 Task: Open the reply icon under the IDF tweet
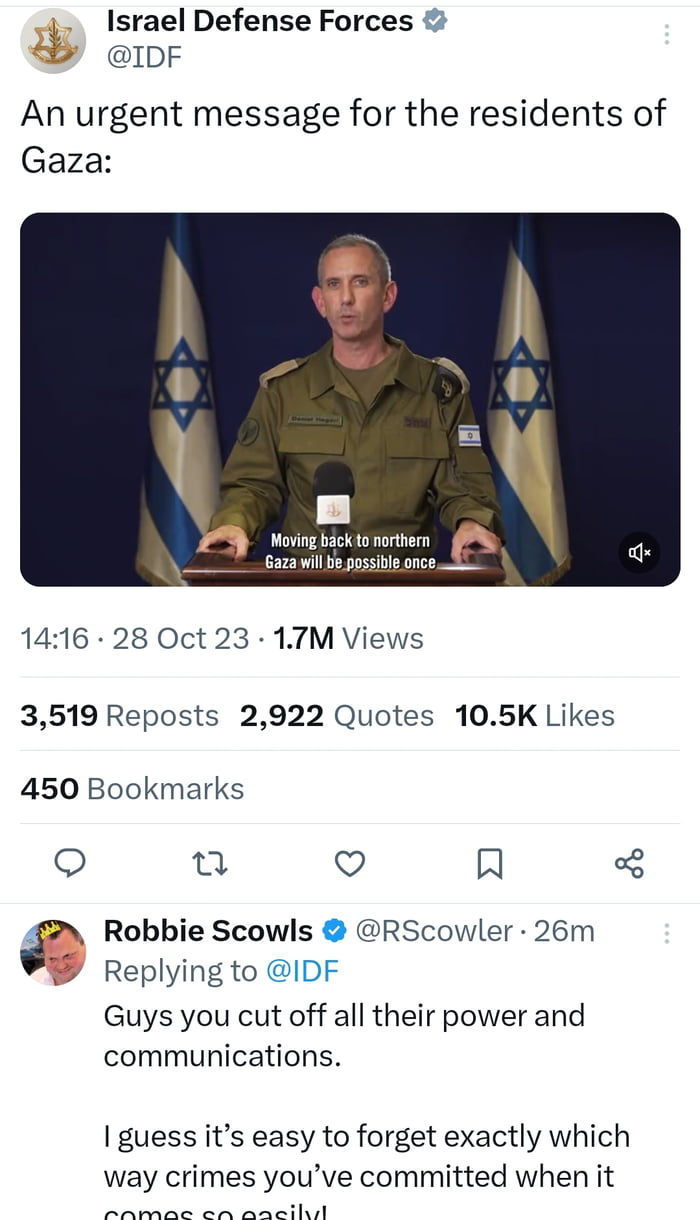click(x=70, y=864)
